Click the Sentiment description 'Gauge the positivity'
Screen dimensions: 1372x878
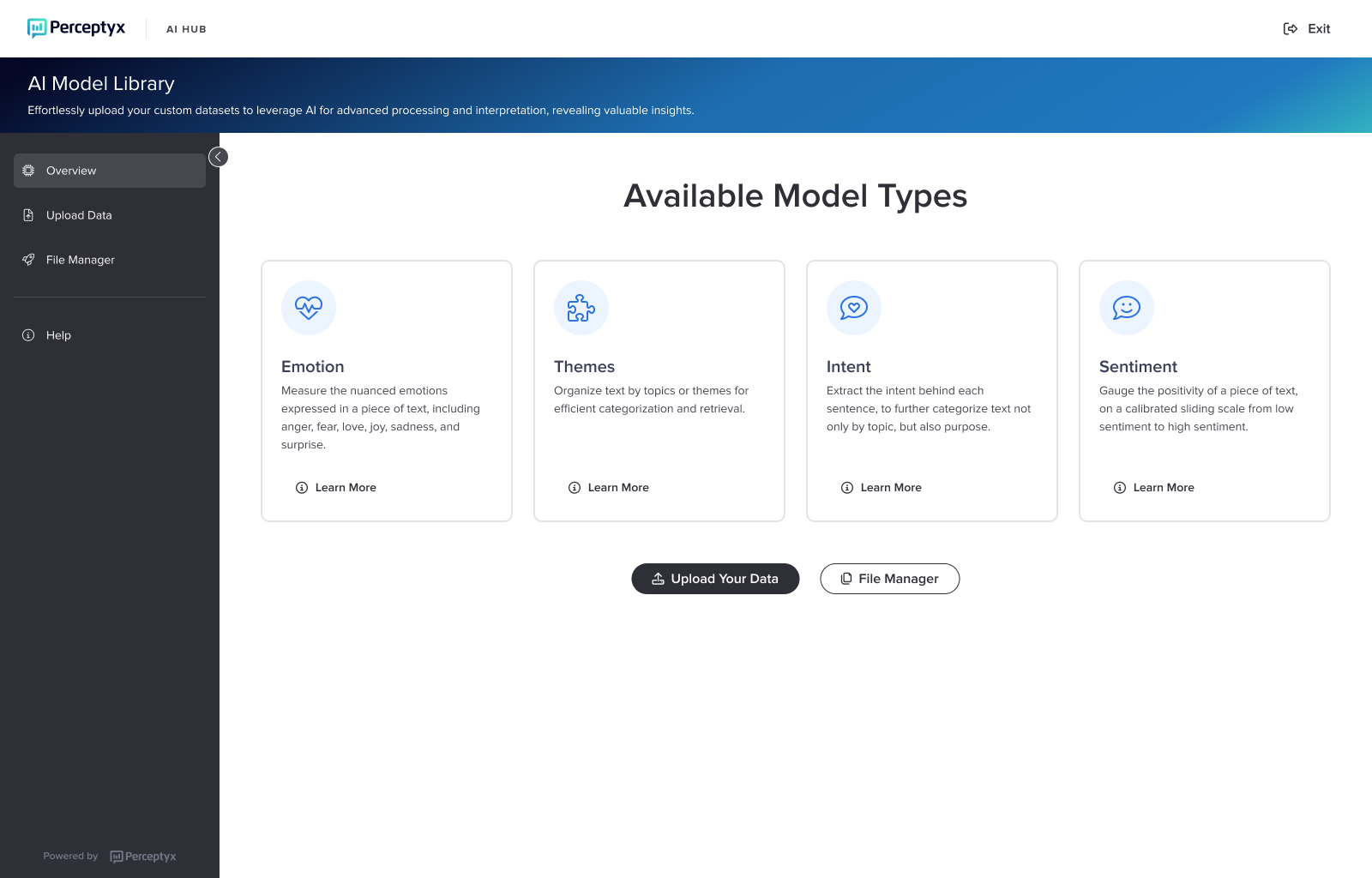pos(1199,409)
